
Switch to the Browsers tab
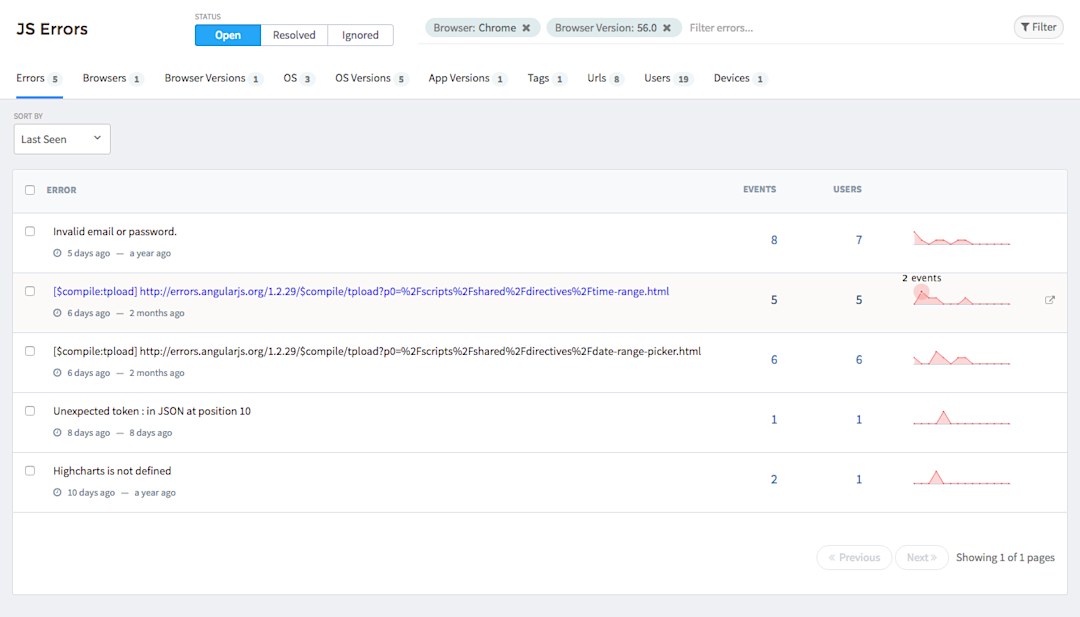pos(113,79)
